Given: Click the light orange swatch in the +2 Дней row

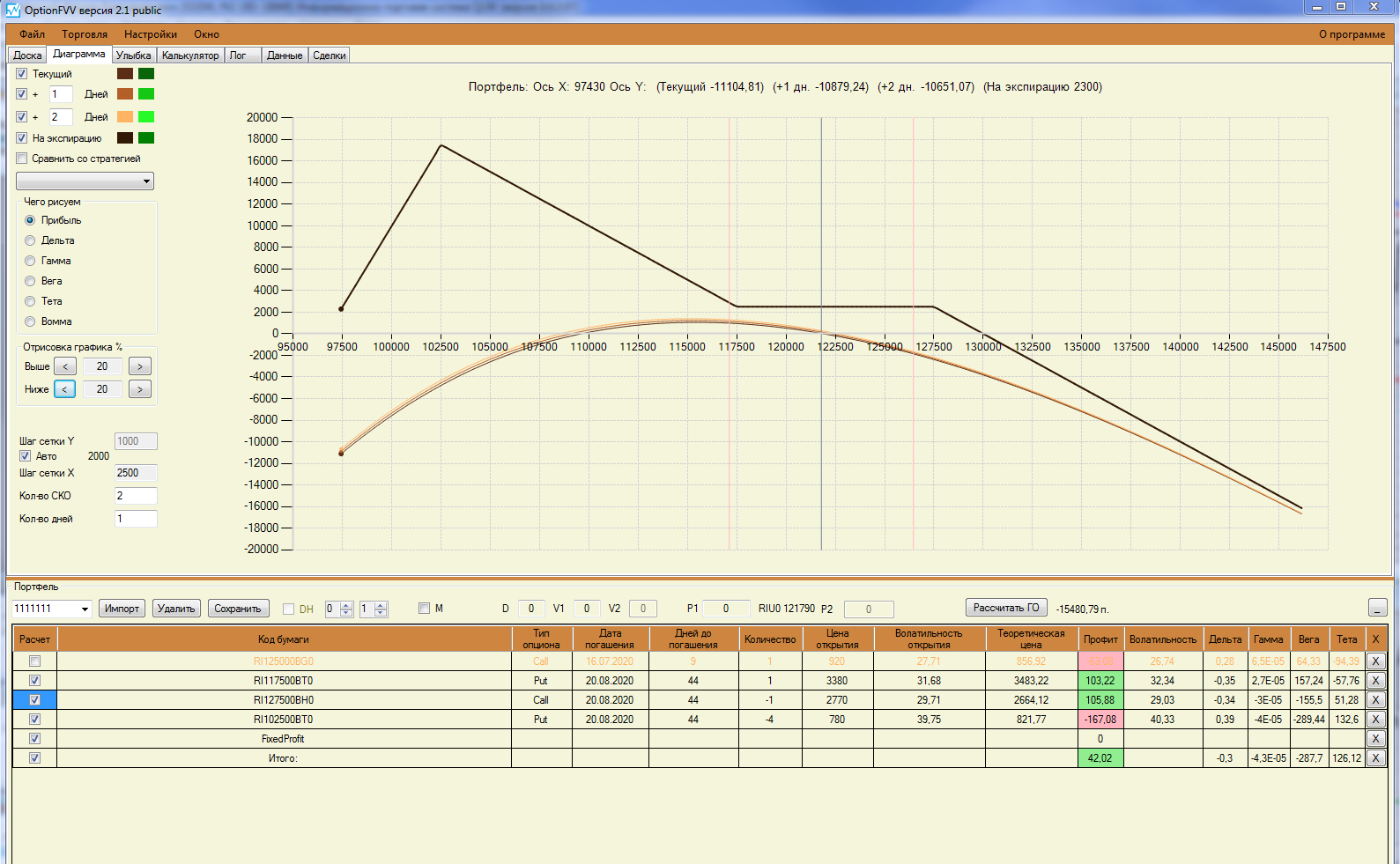Looking at the screenshot, I should click(x=125, y=117).
